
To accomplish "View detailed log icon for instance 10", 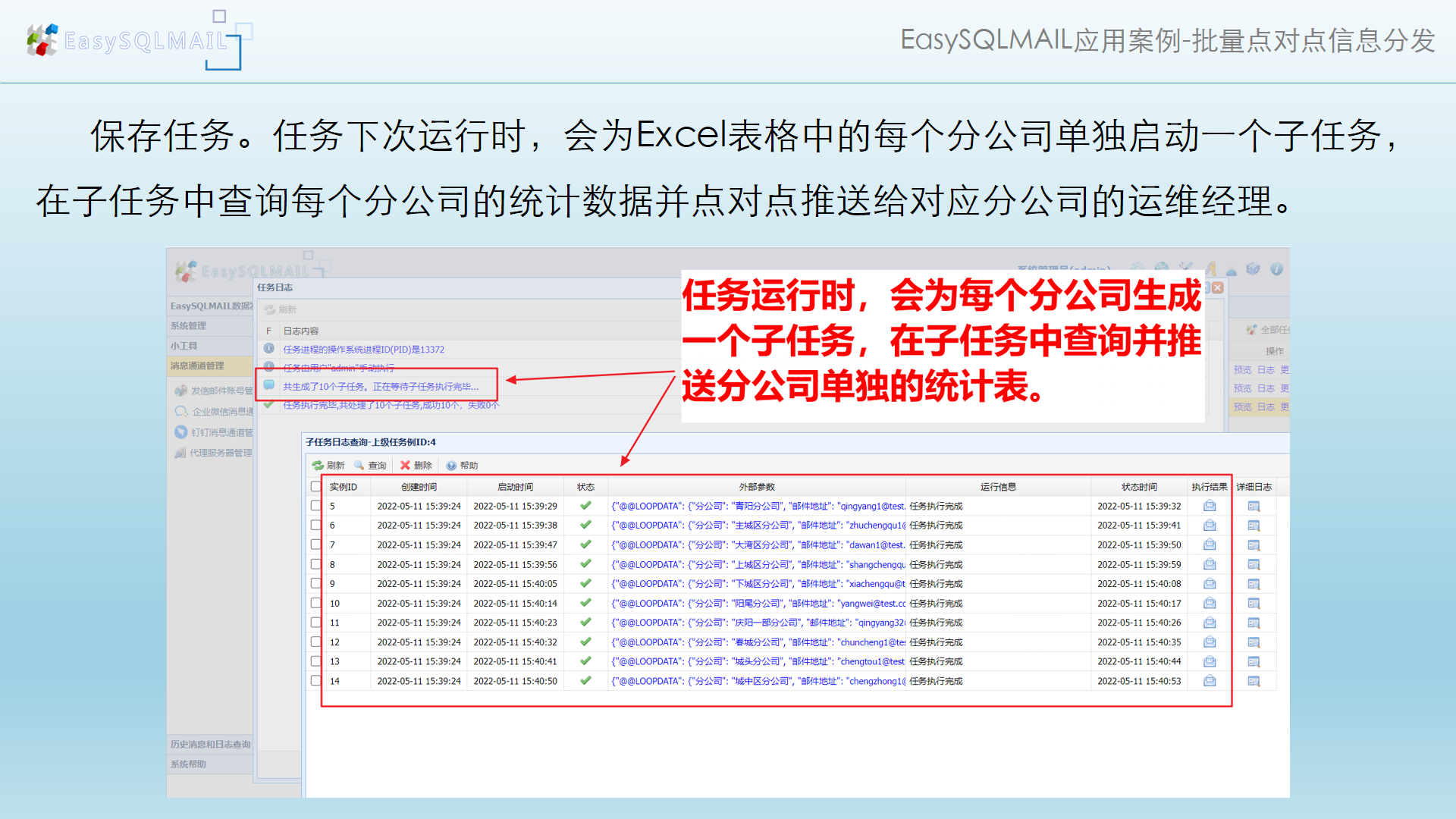I will pyautogui.click(x=1254, y=603).
